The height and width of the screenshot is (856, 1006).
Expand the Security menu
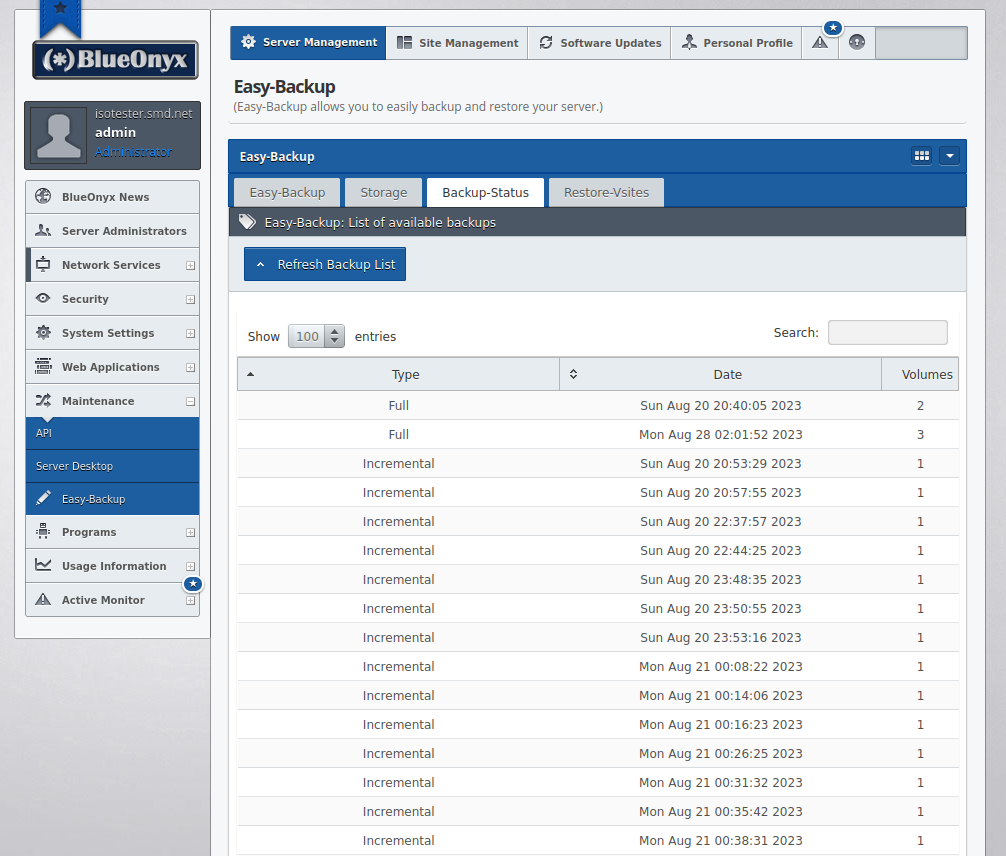point(191,300)
